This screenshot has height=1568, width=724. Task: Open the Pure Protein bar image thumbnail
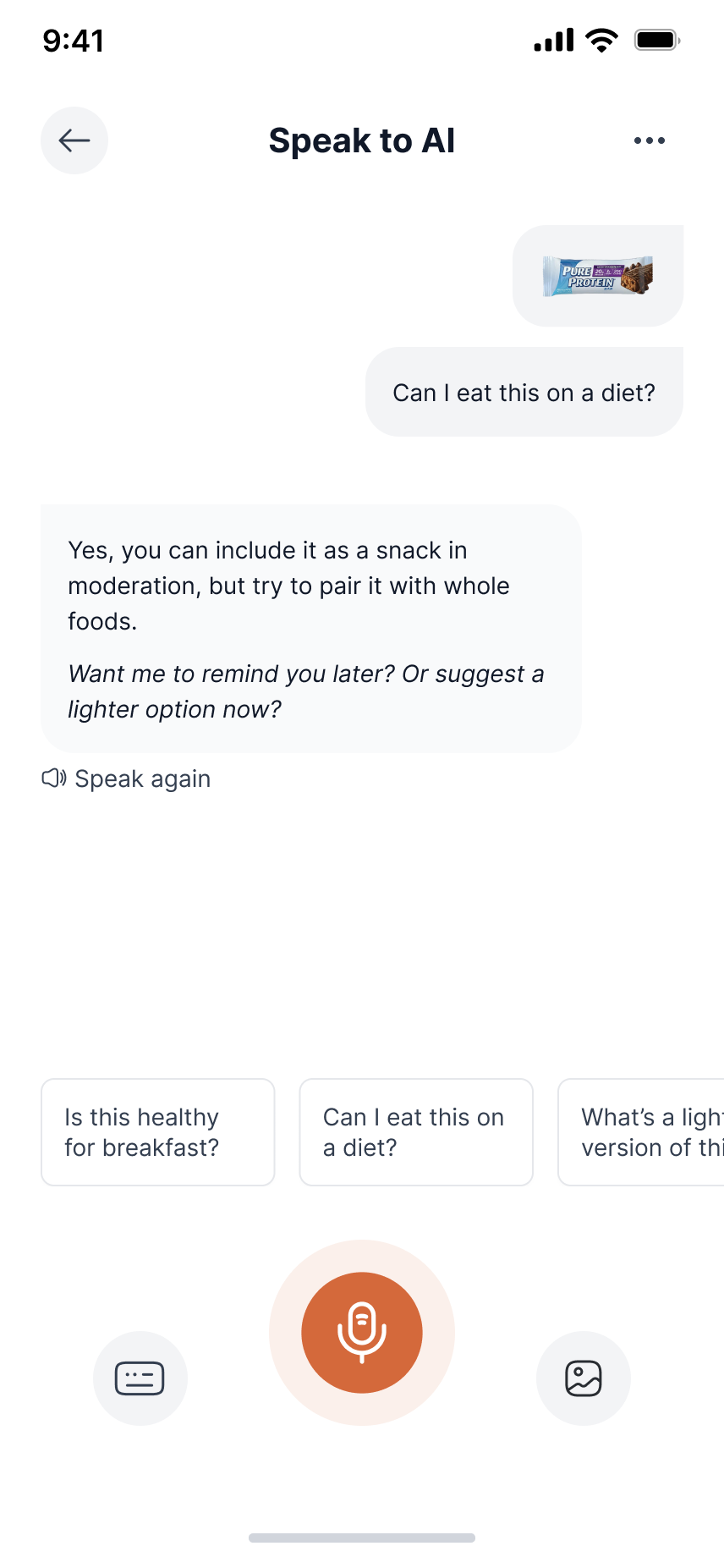[598, 276]
